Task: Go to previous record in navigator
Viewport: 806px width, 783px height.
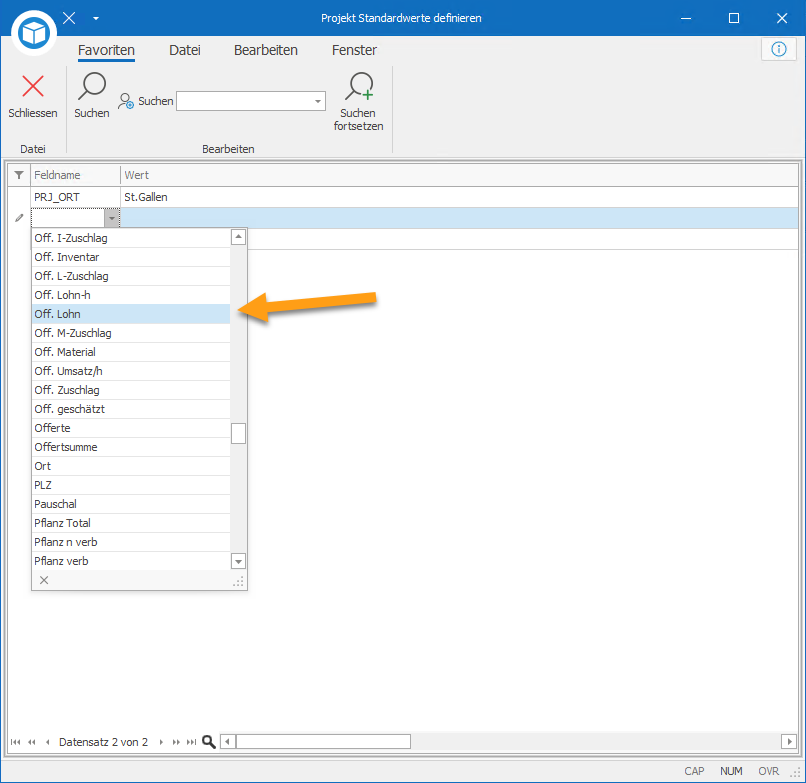Action: 47,742
